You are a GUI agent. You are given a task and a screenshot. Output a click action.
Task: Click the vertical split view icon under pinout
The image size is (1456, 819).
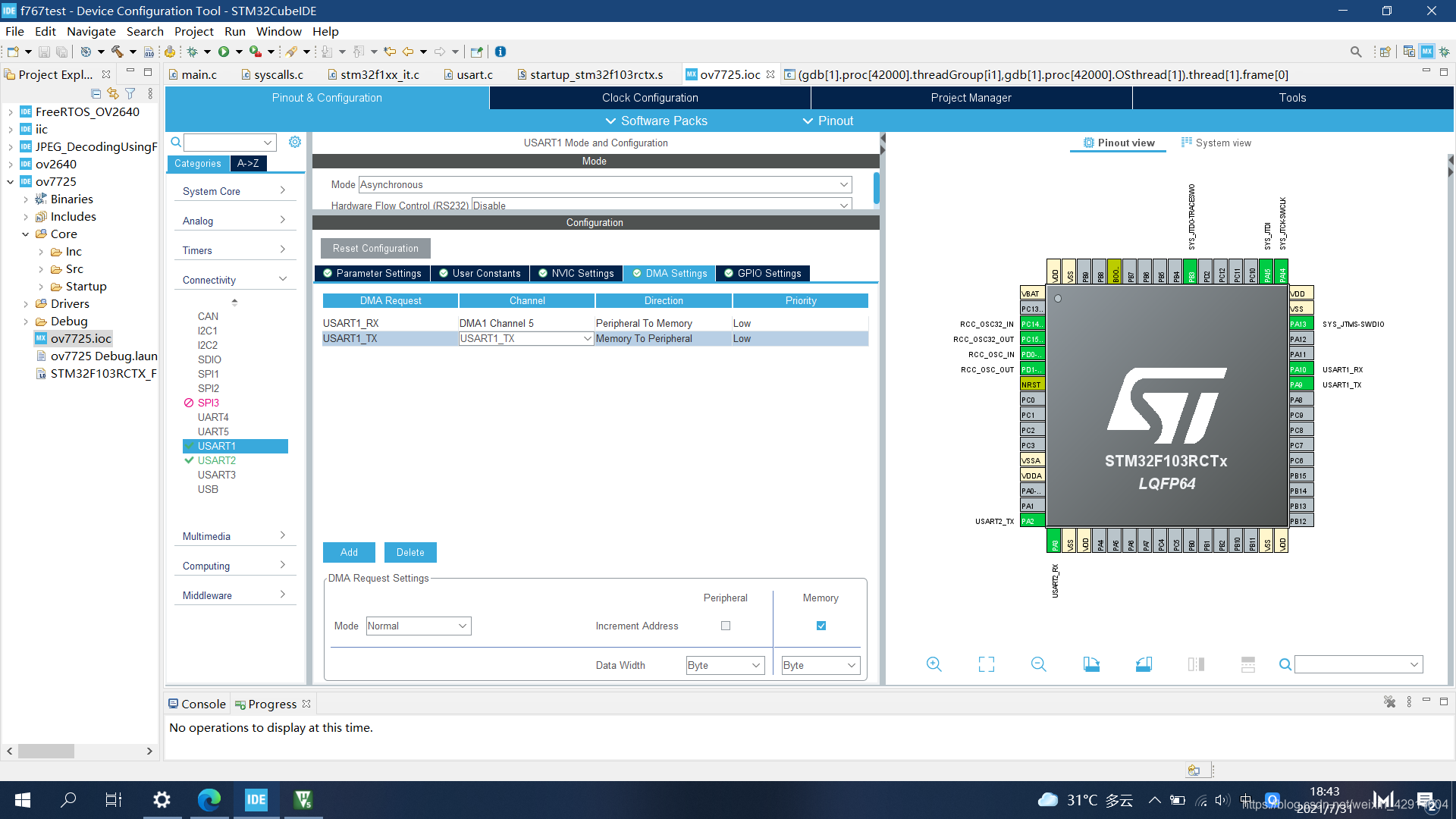tap(1196, 664)
